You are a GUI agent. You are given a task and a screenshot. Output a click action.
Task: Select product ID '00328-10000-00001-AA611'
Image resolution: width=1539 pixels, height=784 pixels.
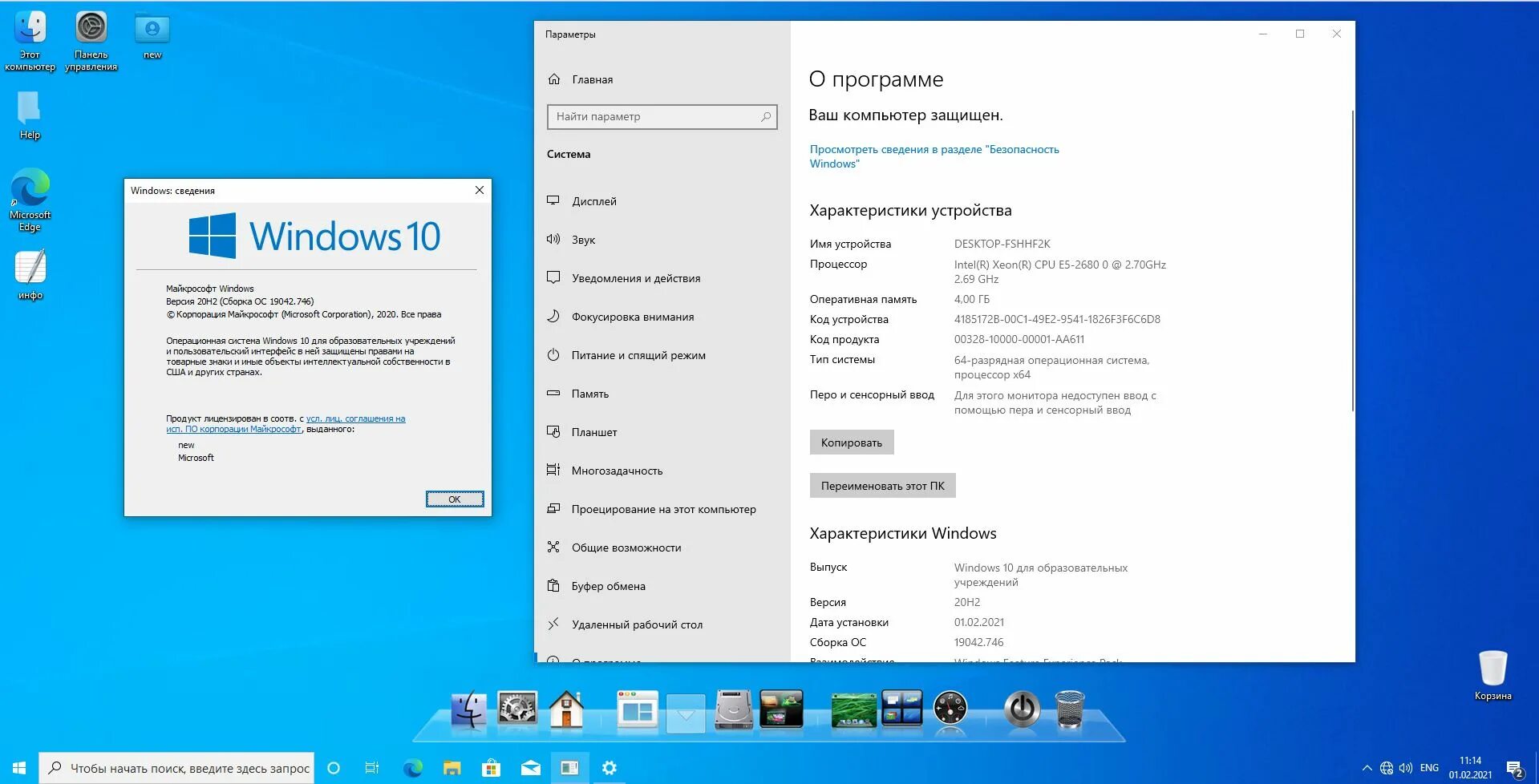tap(1019, 339)
